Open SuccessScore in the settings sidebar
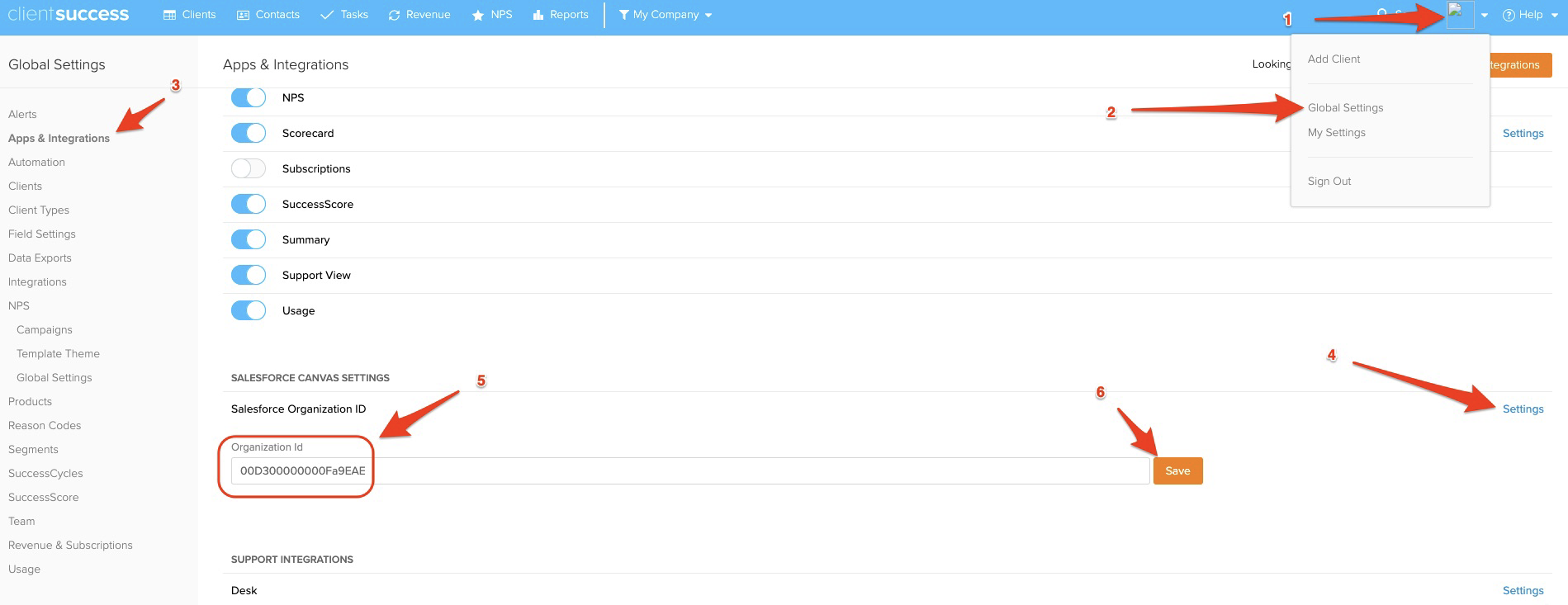Image resolution: width=1568 pixels, height=605 pixels. (43, 497)
